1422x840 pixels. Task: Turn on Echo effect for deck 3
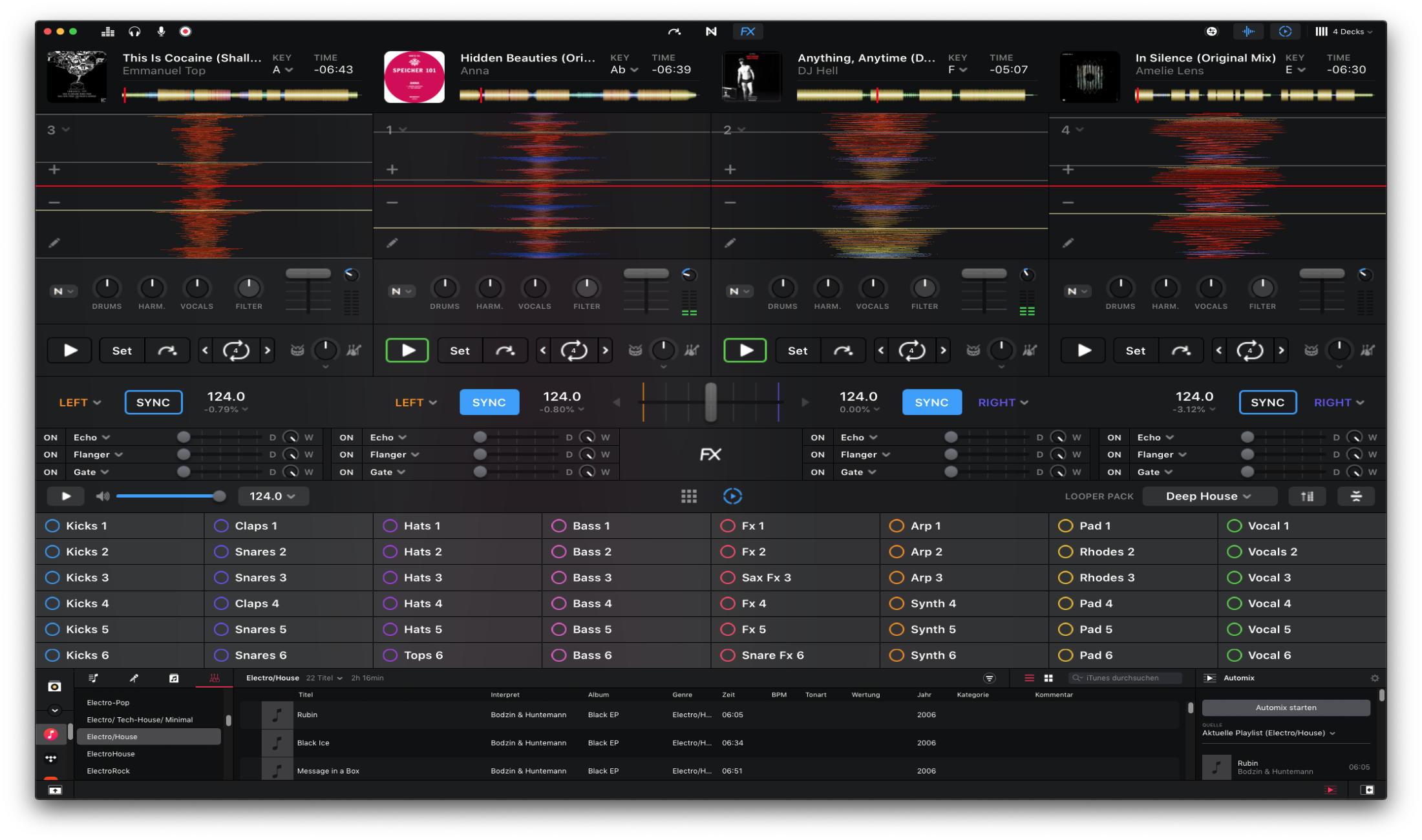(50, 437)
